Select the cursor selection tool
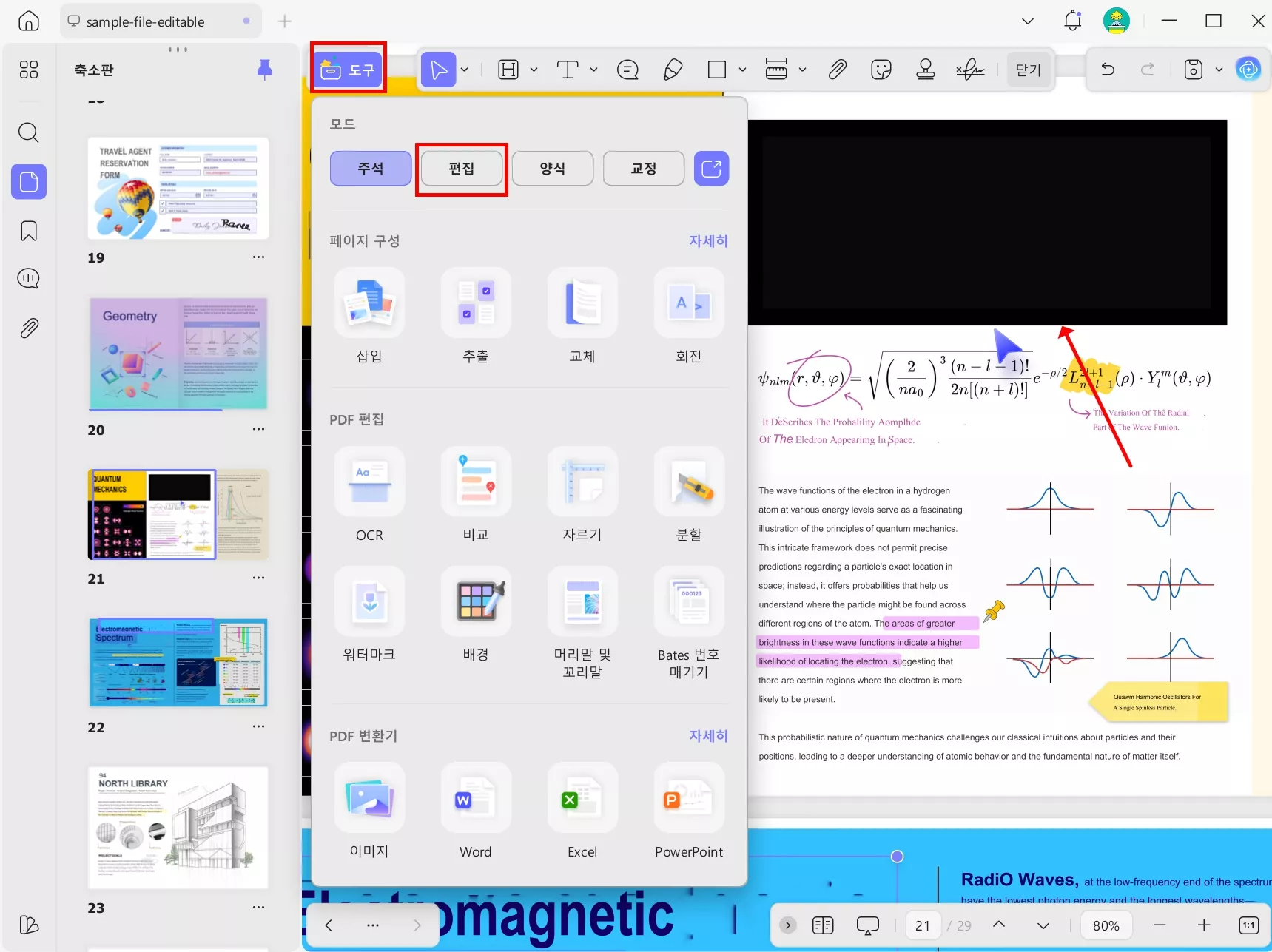Screen dimensions: 1272x952 click(439, 70)
